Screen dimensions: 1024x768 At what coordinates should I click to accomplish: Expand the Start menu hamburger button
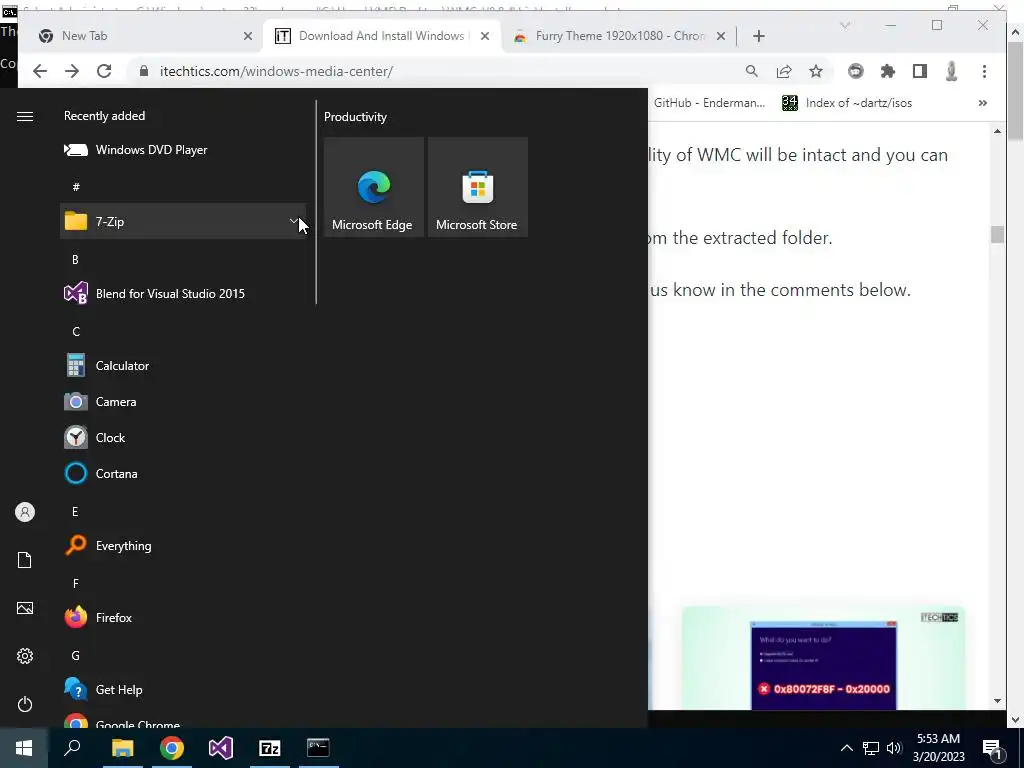25,116
